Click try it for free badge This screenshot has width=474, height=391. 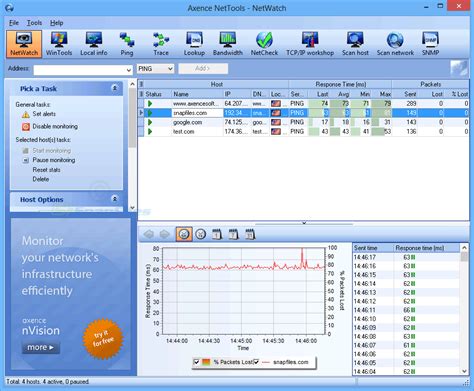103,339
